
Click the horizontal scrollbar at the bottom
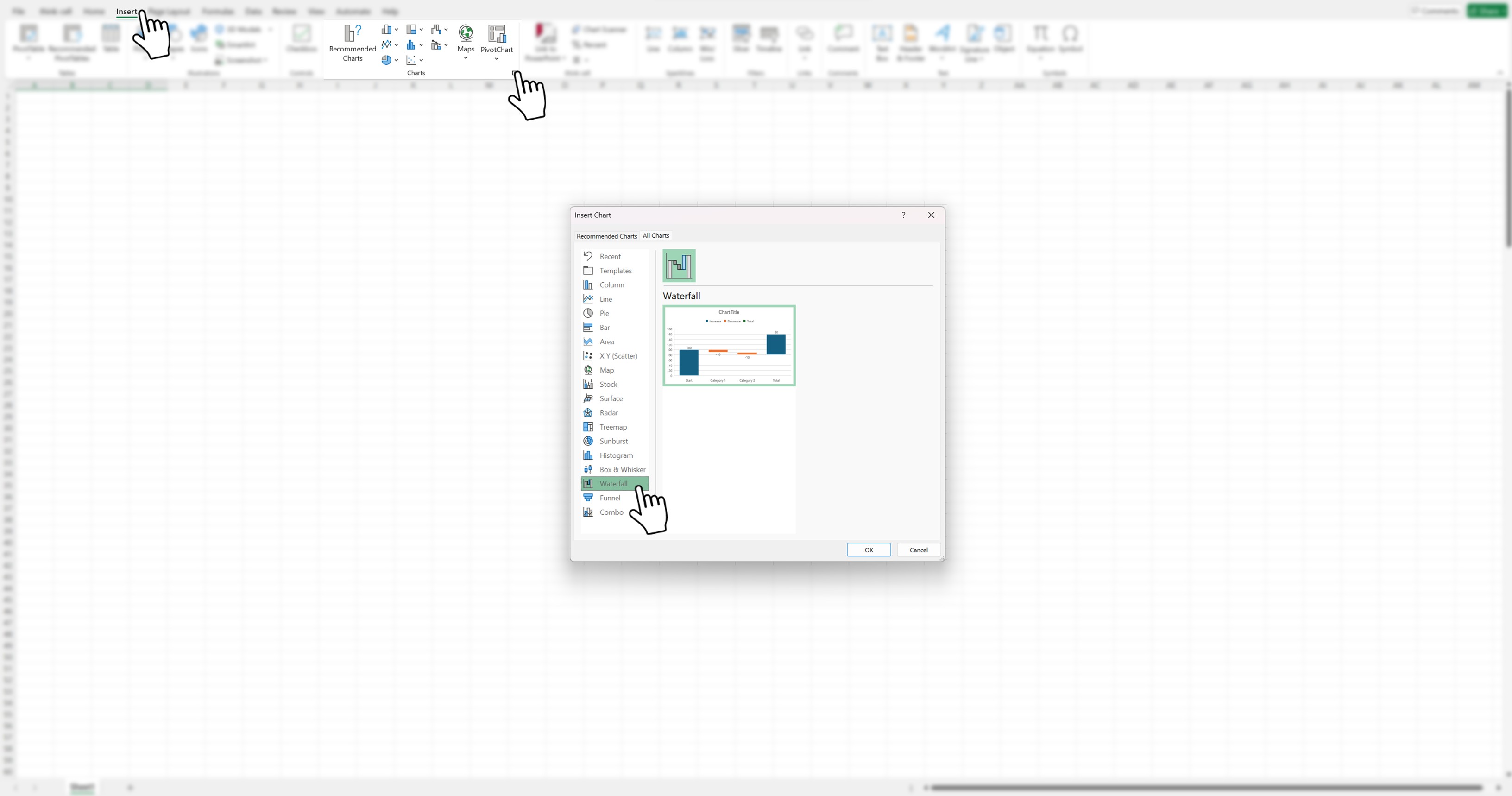pyautogui.click(x=1206, y=787)
